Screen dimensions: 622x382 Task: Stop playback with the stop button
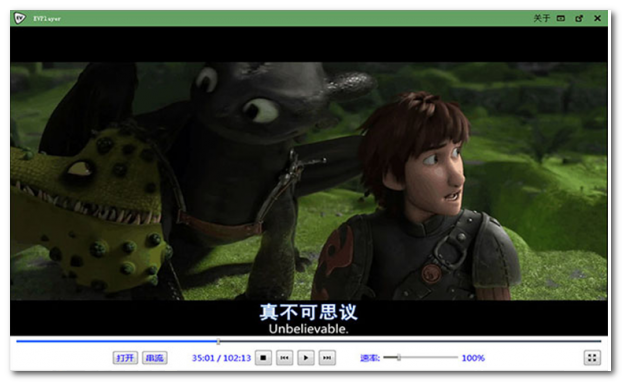263,358
